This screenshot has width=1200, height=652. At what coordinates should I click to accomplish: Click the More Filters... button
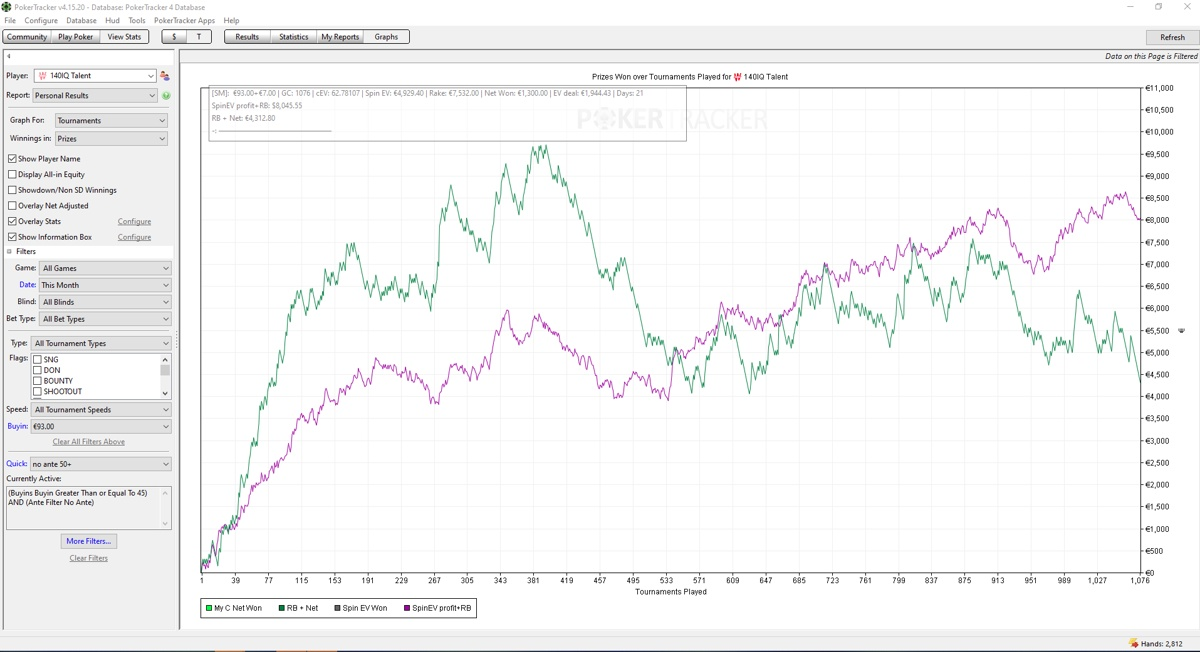[x=89, y=541]
